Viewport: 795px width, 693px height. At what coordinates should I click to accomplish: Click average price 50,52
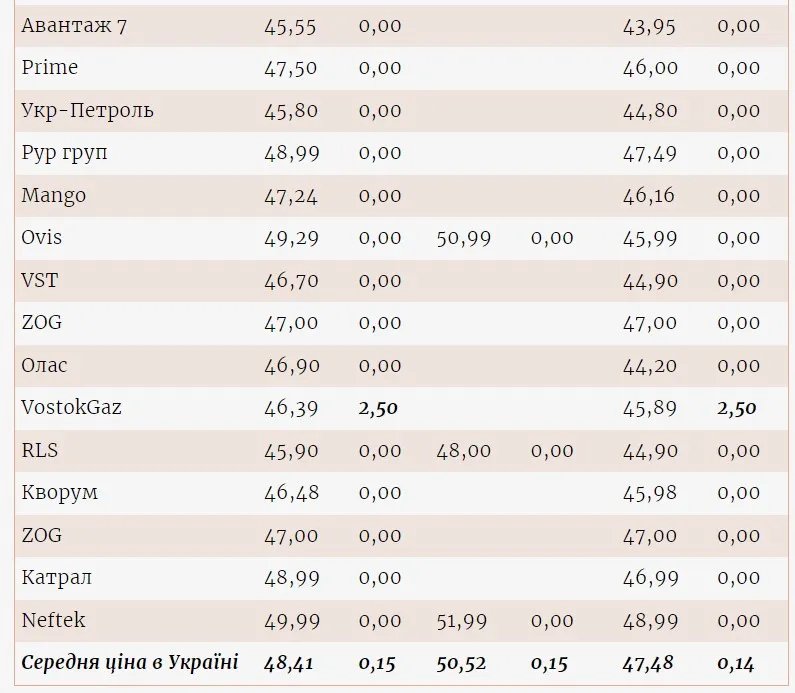tap(463, 662)
